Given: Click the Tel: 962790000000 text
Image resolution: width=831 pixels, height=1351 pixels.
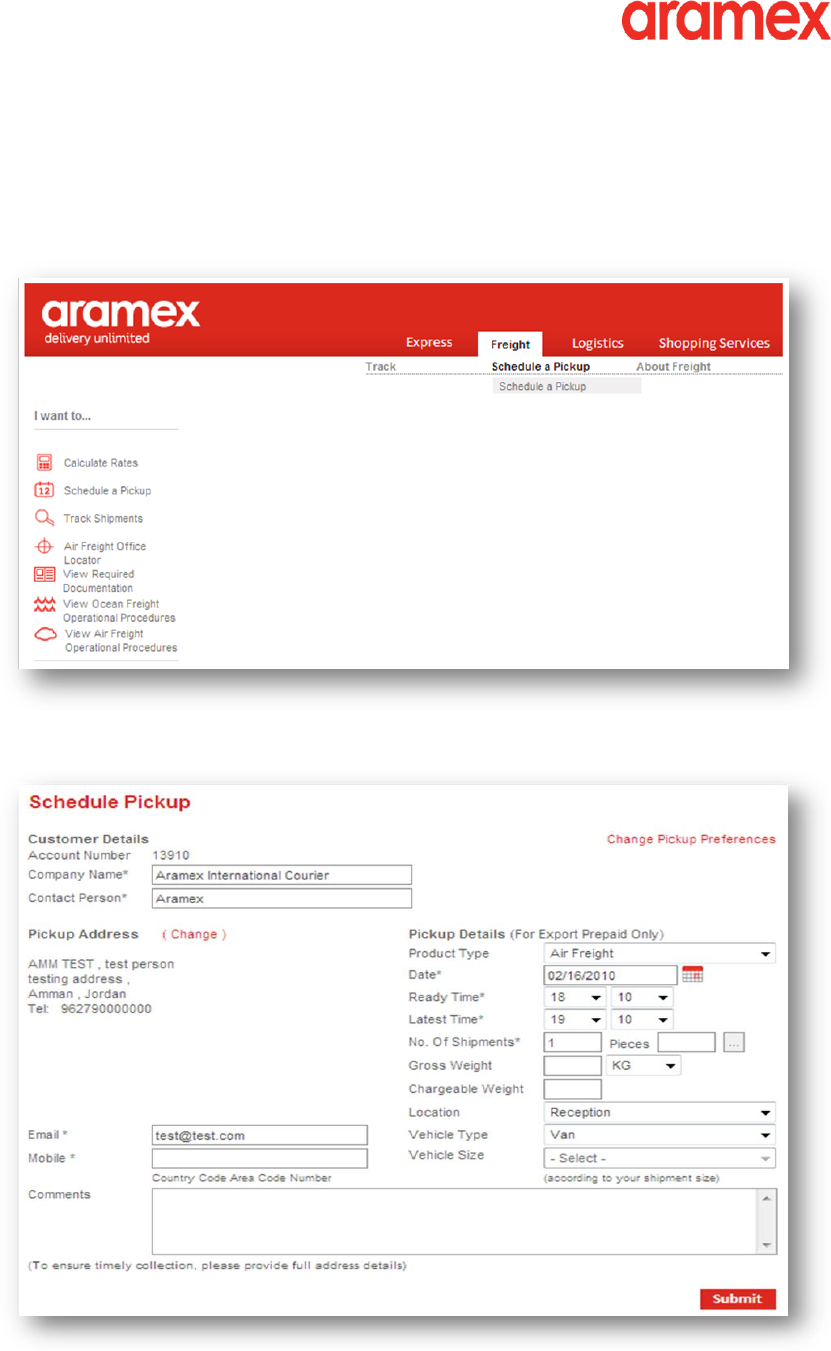Looking at the screenshot, I should click(90, 1009).
